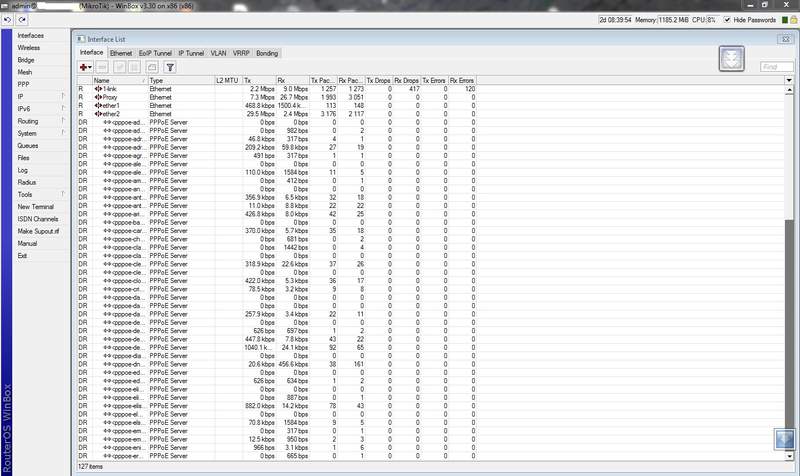This screenshot has width=800, height=476.
Task: Open Wireless from the sidebar menu
Action: (x=29, y=47)
